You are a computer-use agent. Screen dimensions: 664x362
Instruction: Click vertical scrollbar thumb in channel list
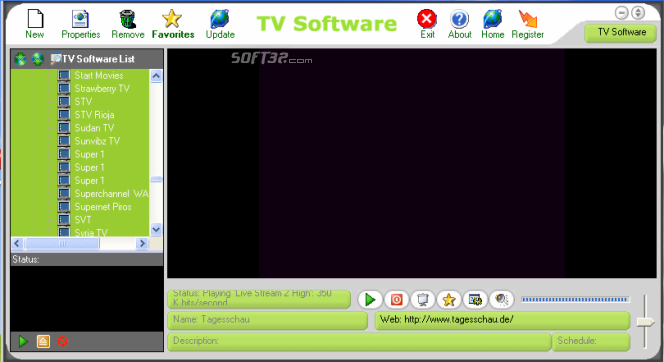pyautogui.click(x=156, y=180)
